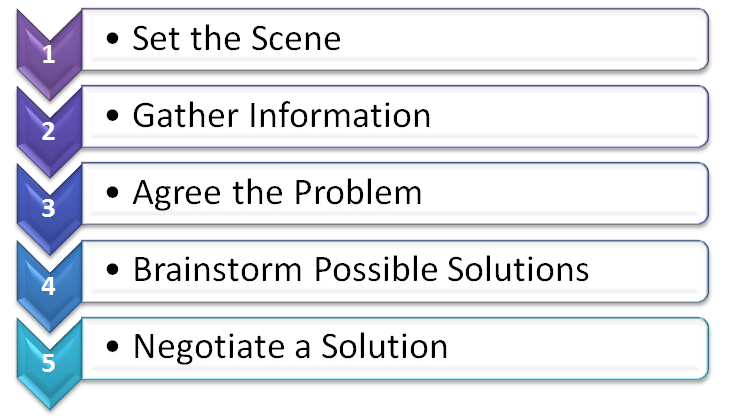This screenshot has width=731, height=420.
Task: Click the Gather Information step label
Action: [282, 115]
